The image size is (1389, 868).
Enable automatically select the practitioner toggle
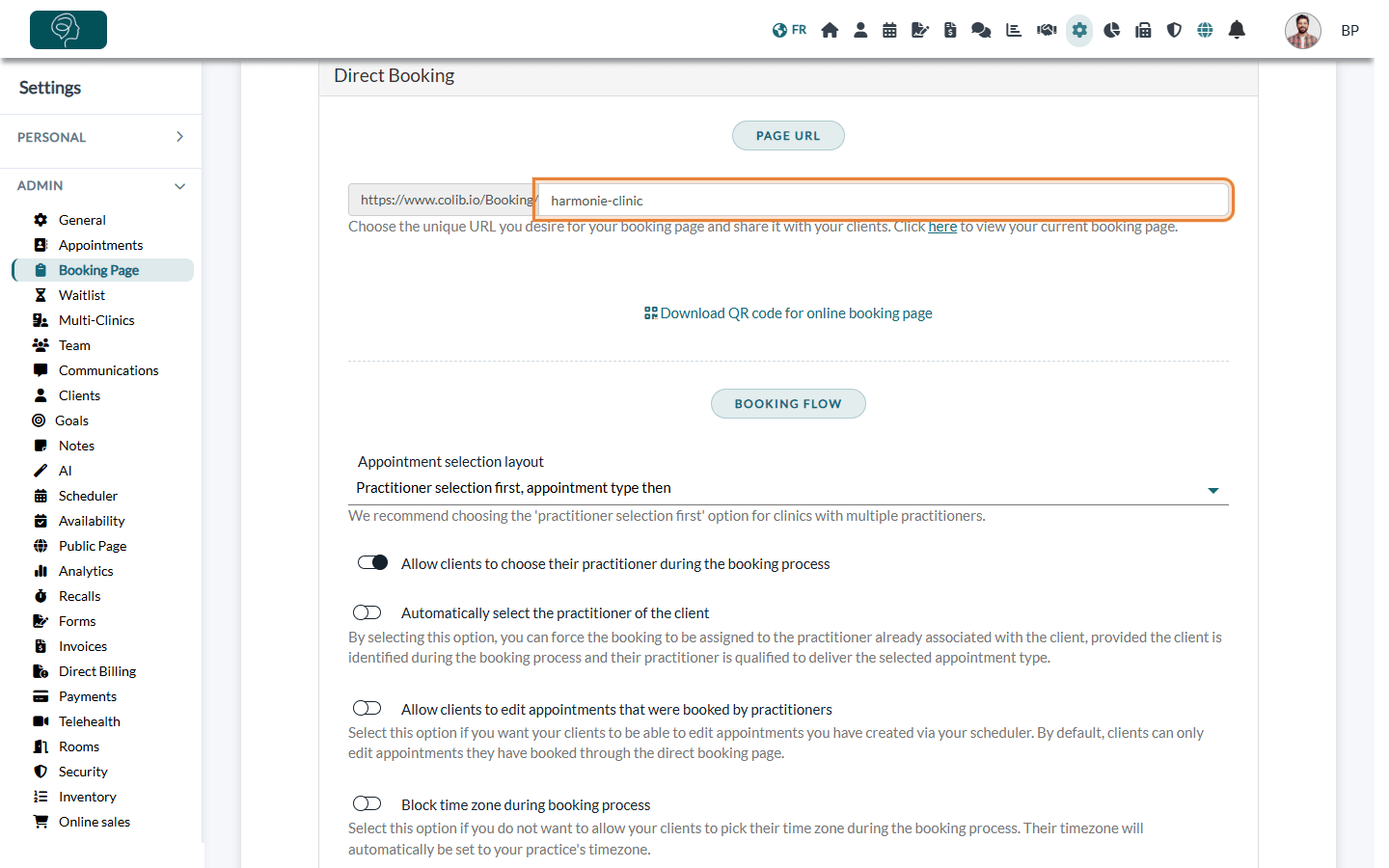[368, 612]
